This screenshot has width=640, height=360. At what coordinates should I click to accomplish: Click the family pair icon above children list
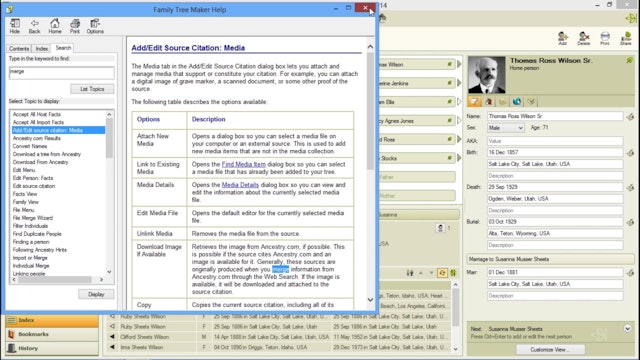pos(410,273)
